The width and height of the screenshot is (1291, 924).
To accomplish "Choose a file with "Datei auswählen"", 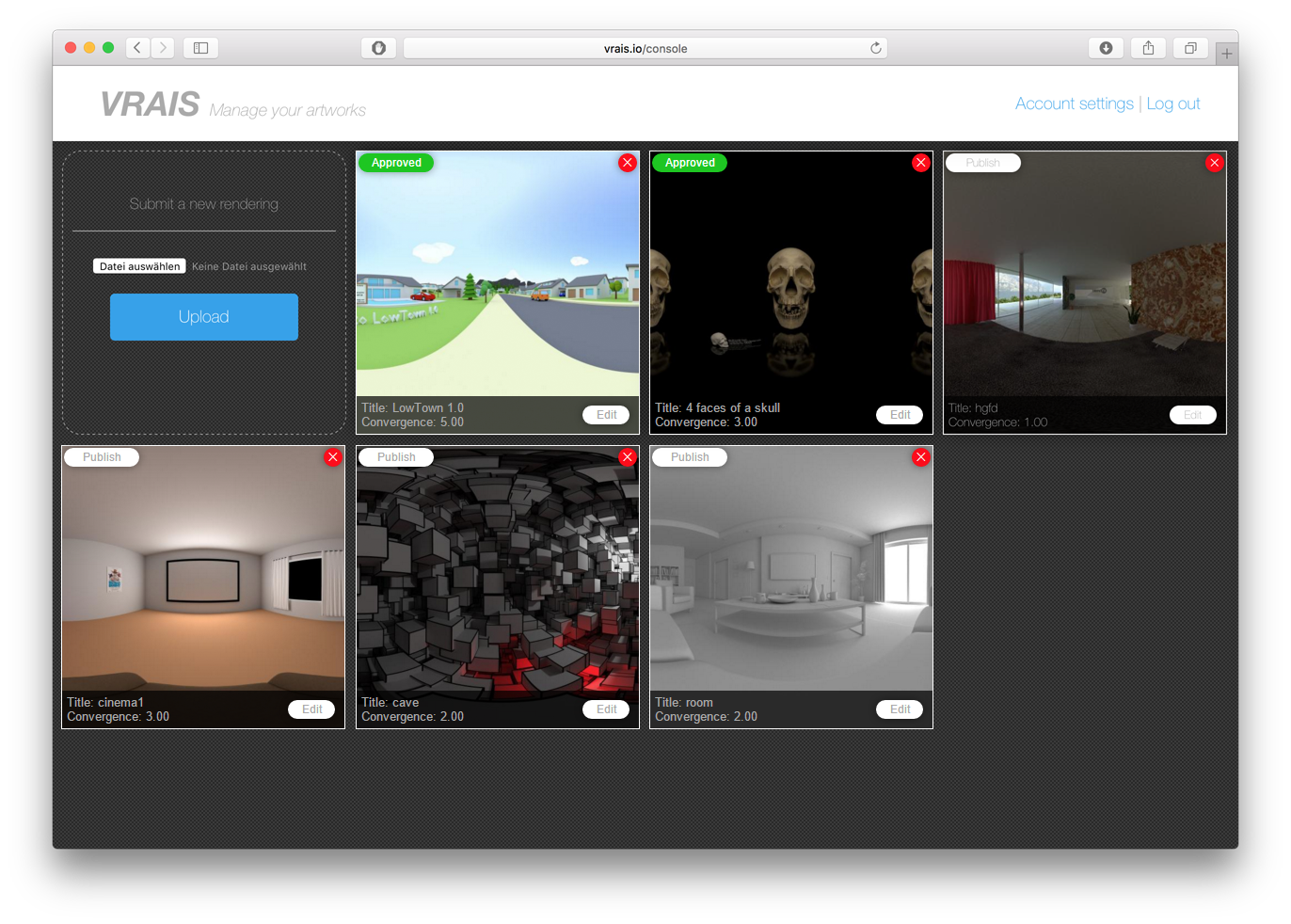I will 138,265.
